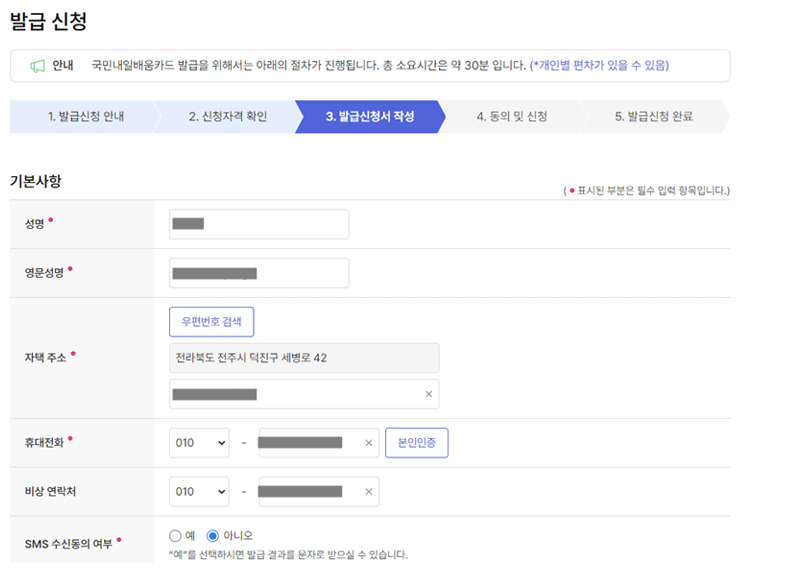The width and height of the screenshot is (810, 583).
Task: Click the 본인인증 button
Action: (416, 443)
